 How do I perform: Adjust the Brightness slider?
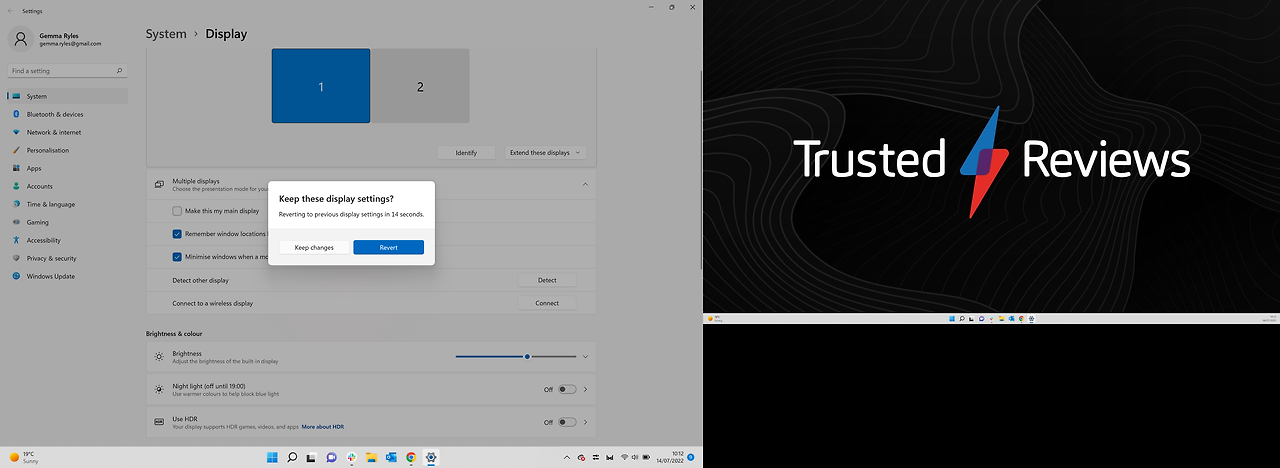point(516,356)
